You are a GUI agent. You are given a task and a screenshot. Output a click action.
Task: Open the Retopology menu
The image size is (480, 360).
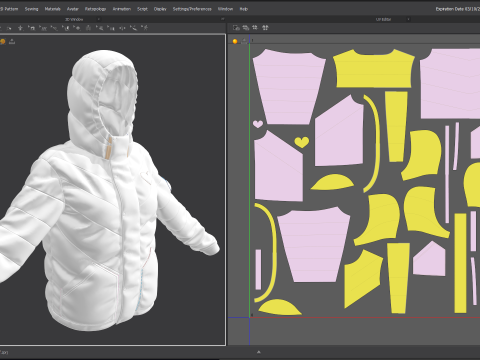(x=95, y=9)
